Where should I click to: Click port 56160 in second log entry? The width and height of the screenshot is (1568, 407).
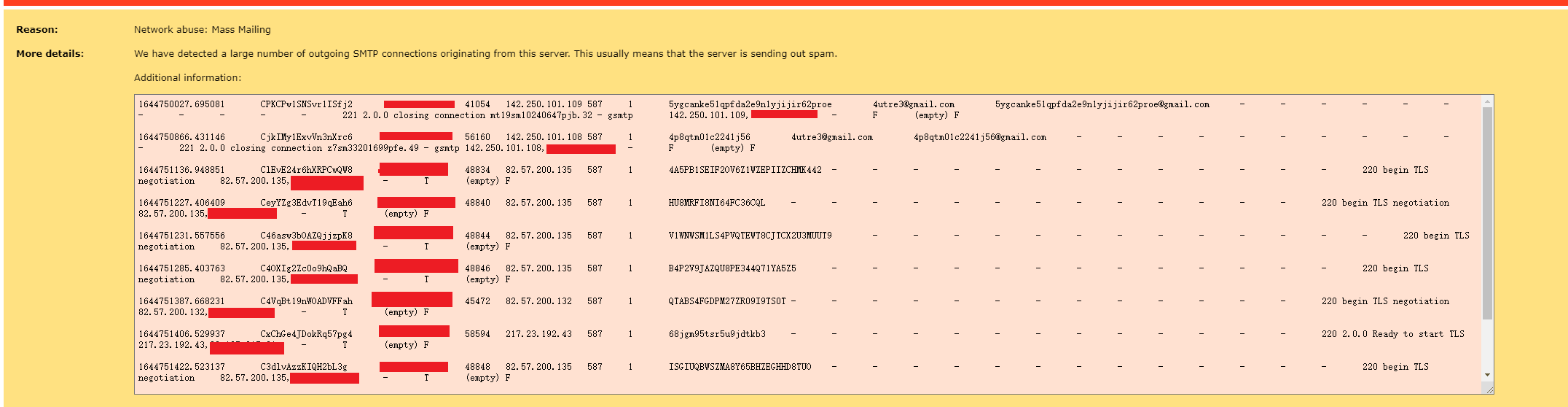(x=477, y=137)
